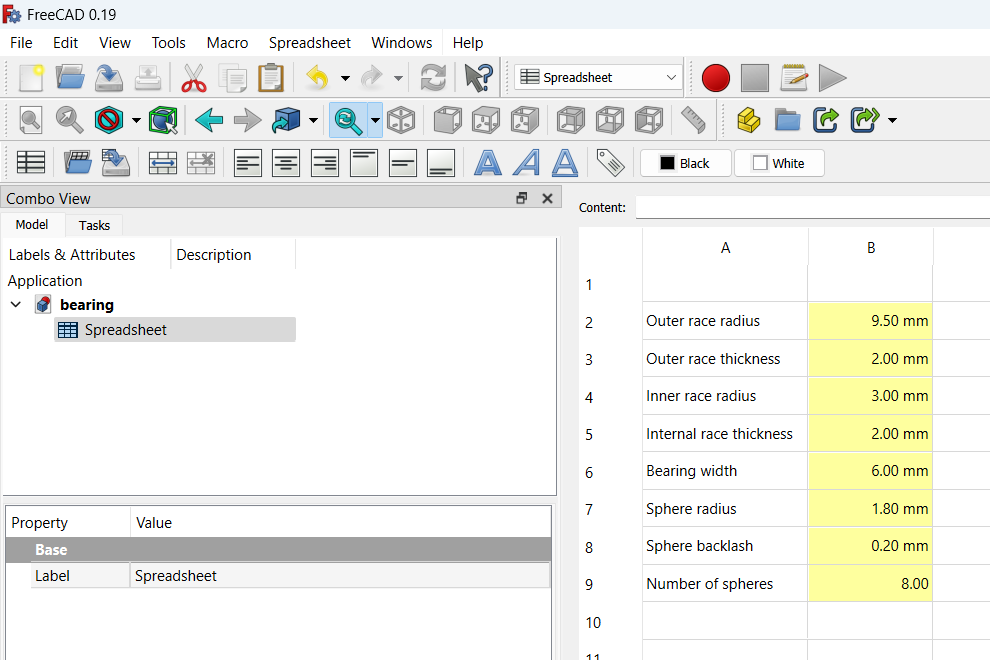Select the bearing document node

point(86,305)
